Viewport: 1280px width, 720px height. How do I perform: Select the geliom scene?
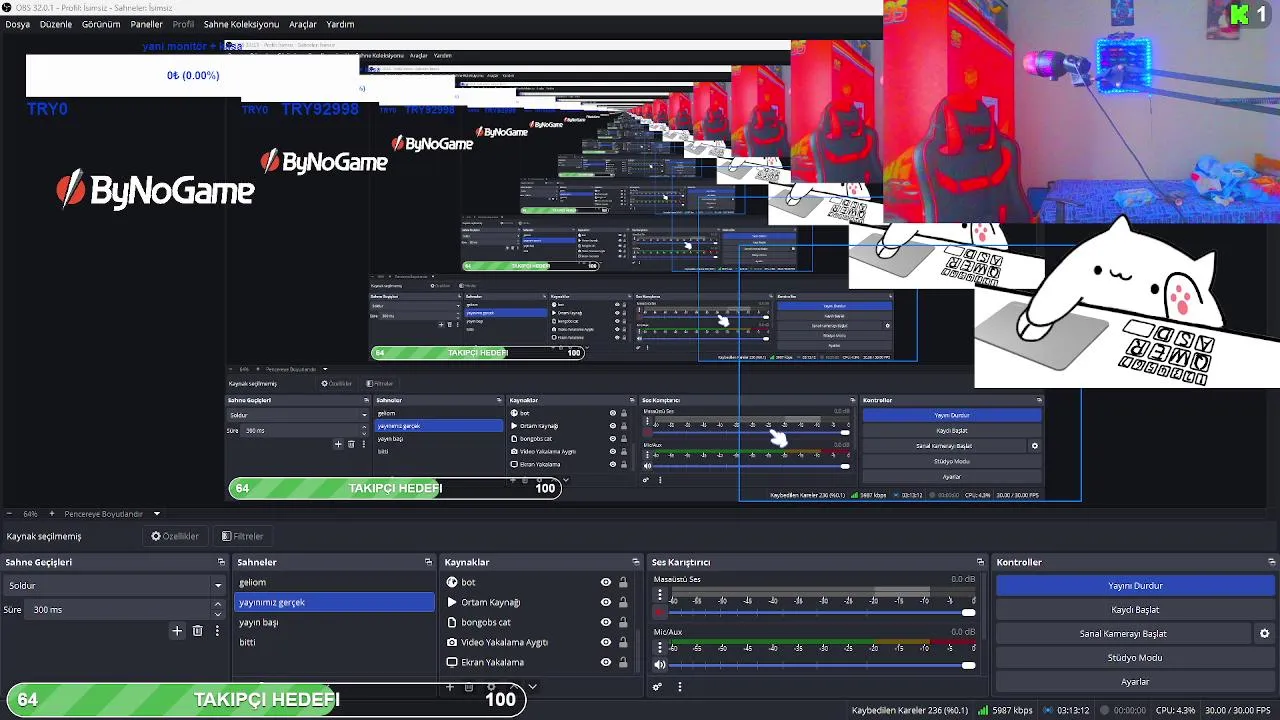click(334, 582)
